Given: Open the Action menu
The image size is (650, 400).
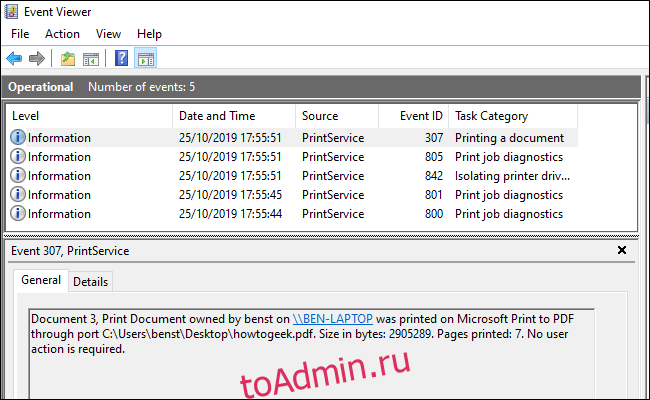Looking at the screenshot, I should 62,34.
